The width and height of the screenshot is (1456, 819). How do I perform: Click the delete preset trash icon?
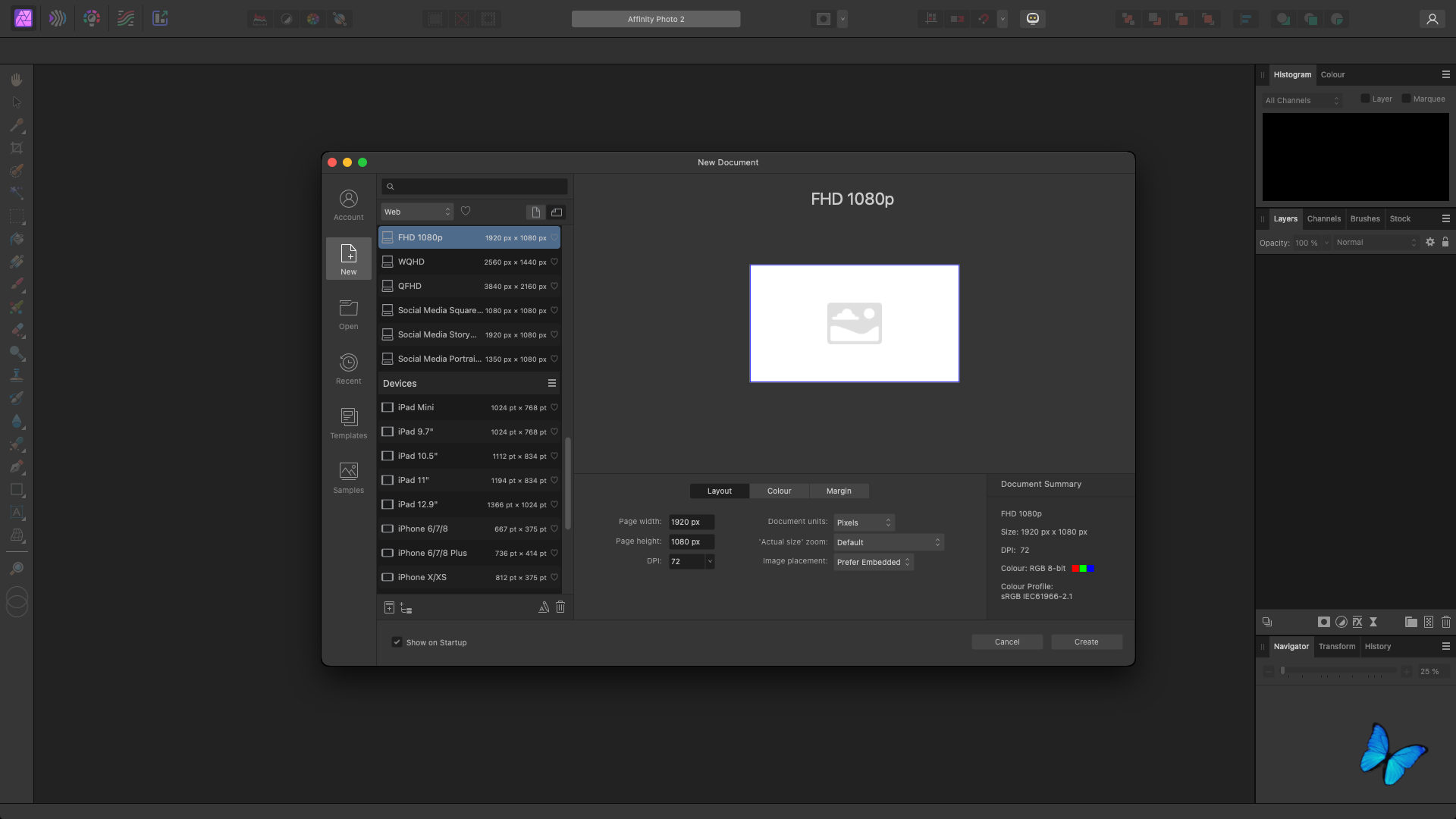tap(560, 607)
